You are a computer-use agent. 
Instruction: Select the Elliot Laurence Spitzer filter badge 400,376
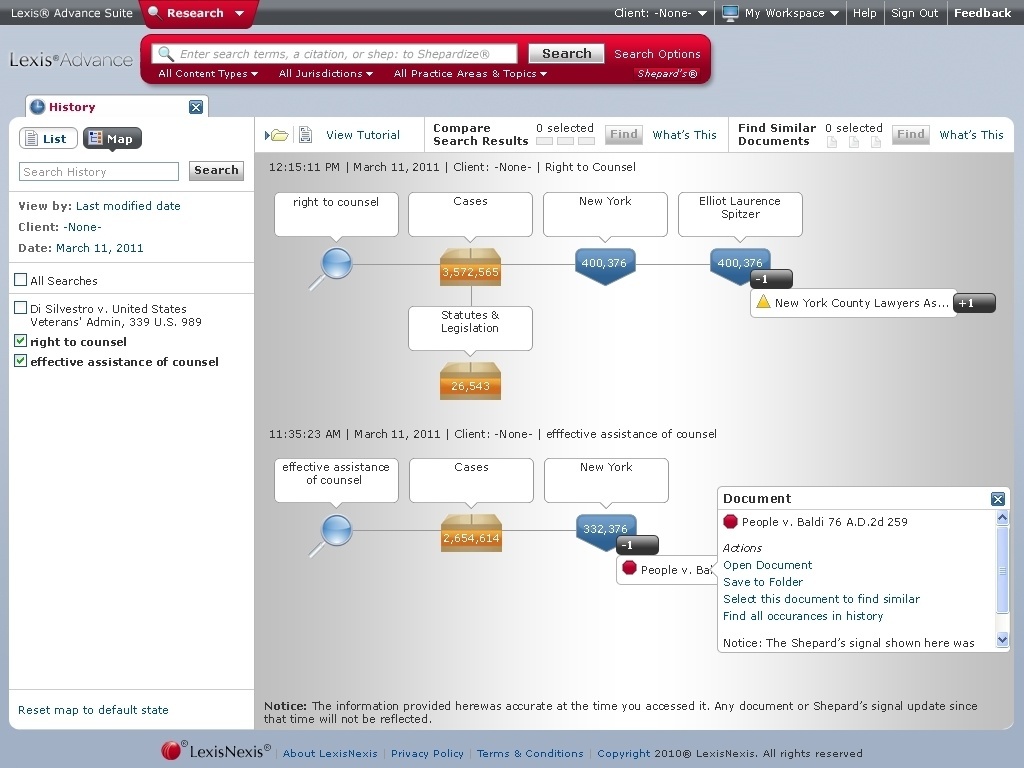[740, 264]
